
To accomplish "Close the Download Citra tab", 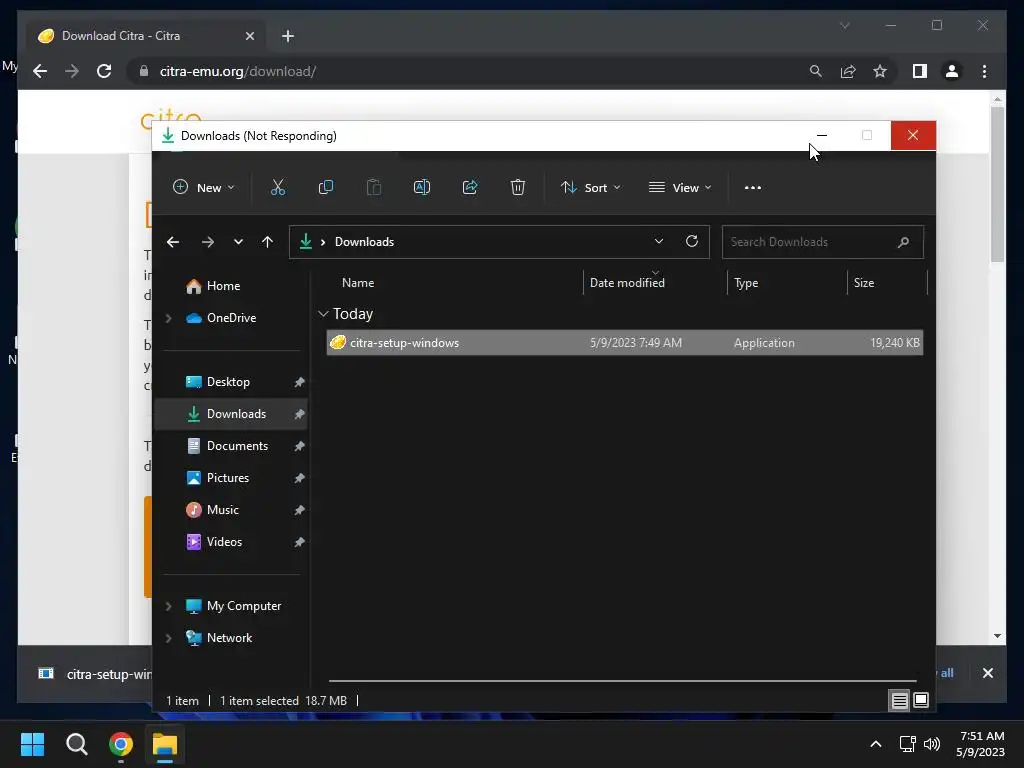I will pyautogui.click(x=249, y=36).
